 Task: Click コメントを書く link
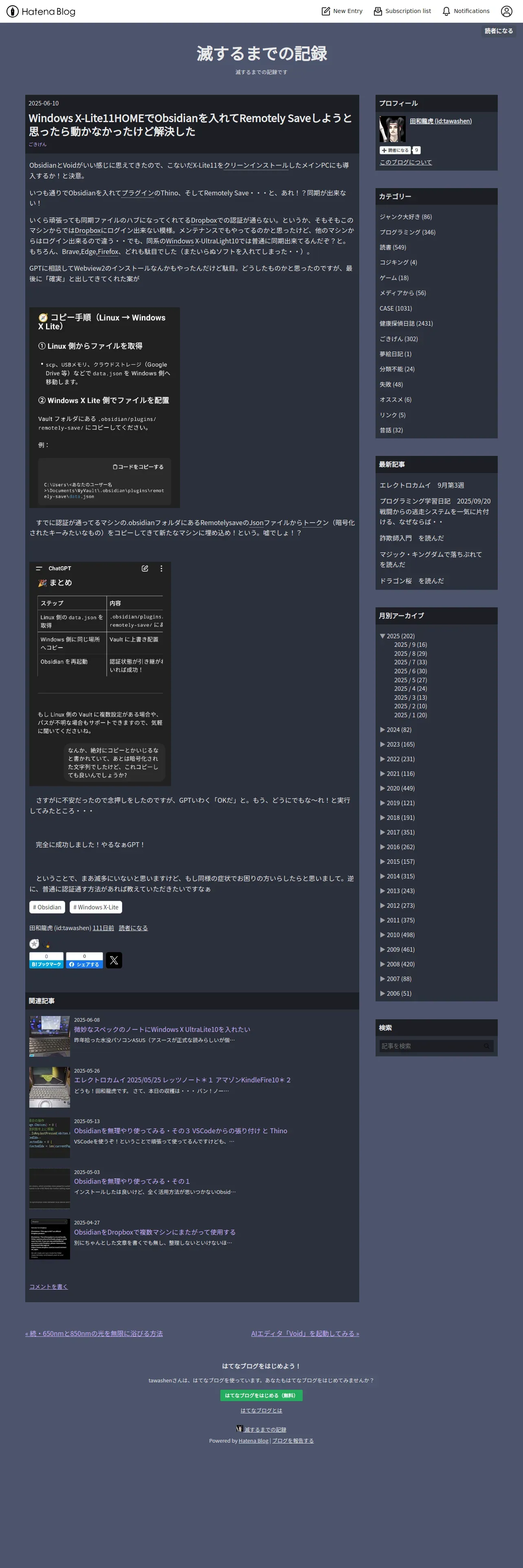click(48, 1286)
